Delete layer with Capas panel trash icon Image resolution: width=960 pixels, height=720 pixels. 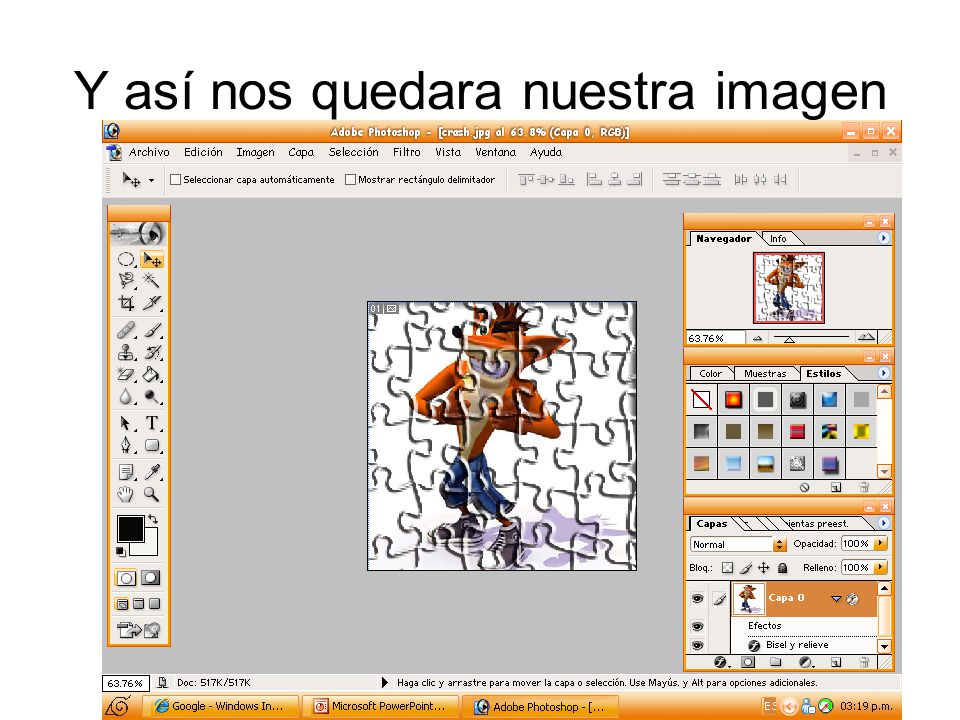(x=864, y=662)
